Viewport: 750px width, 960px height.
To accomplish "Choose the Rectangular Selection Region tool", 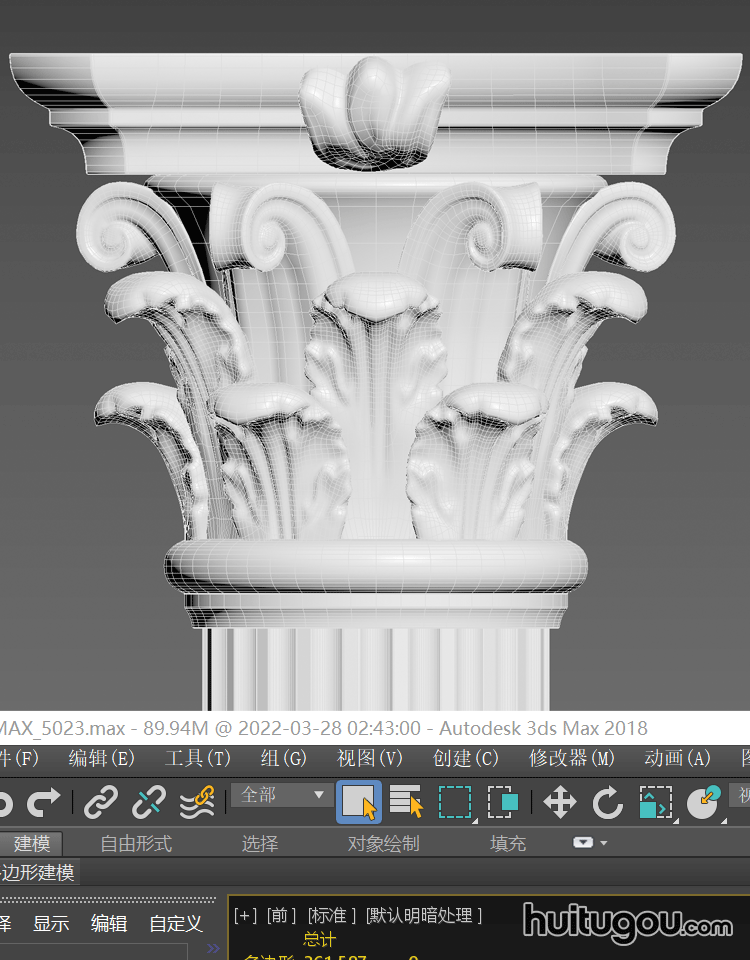I will click(455, 802).
